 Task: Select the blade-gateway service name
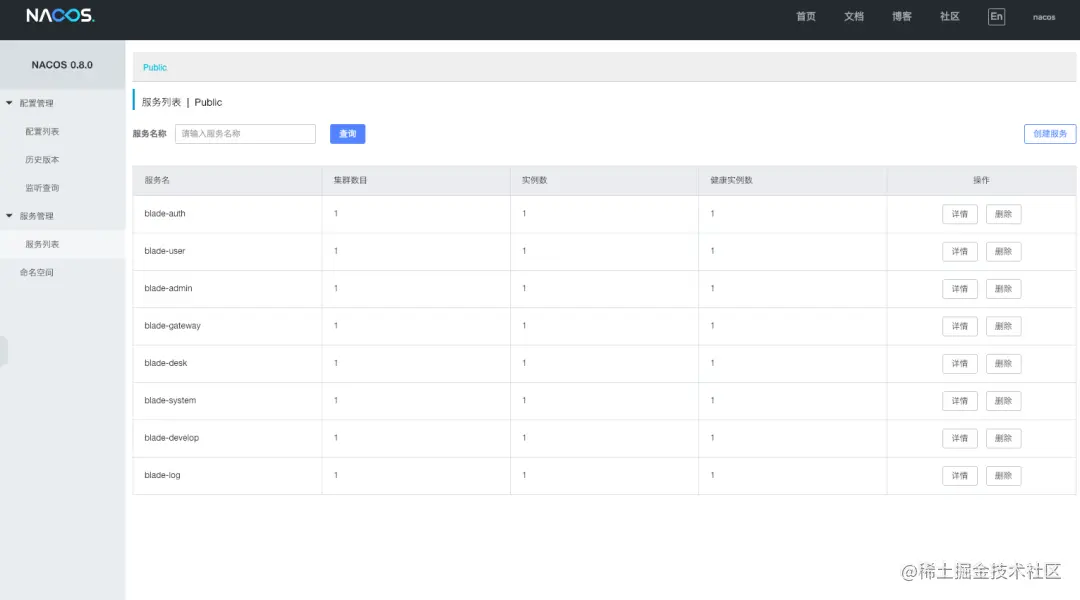tap(172, 325)
